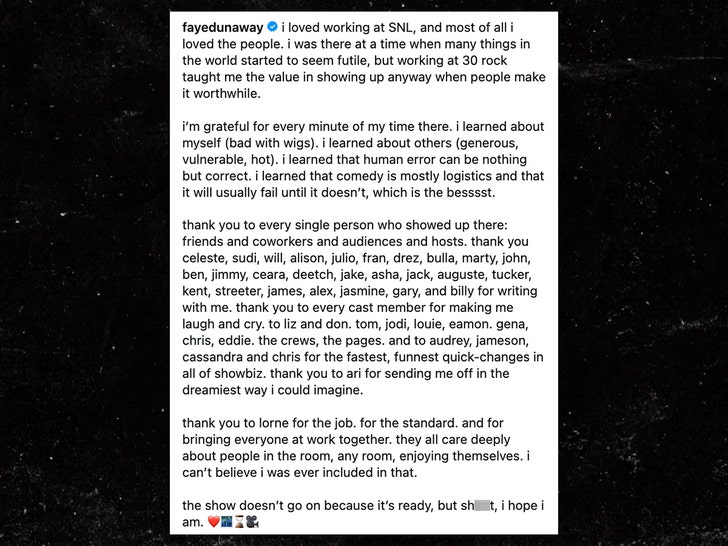Click the blue verified badge
The width and height of the screenshot is (728, 546).
click(x=285, y=27)
